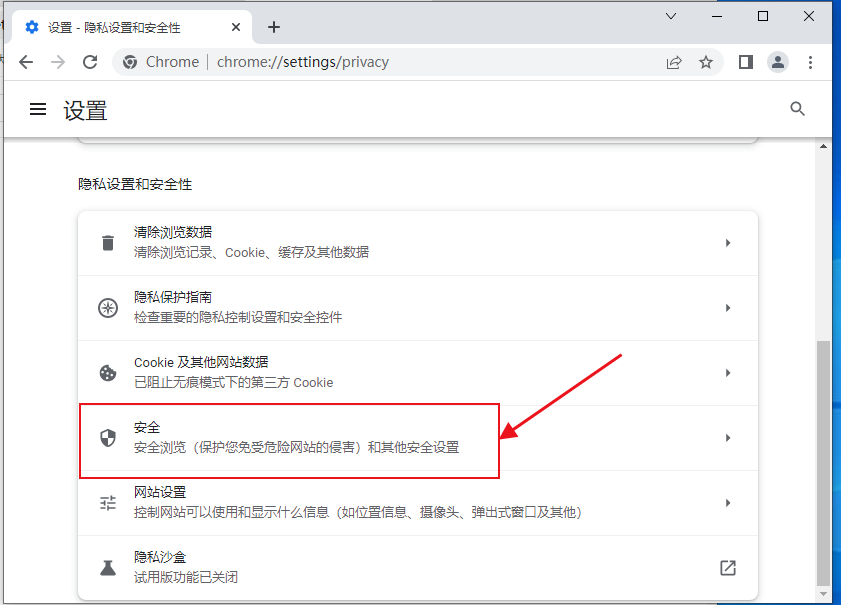Image resolution: width=841 pixels, height=605 pixels.
Task: Click the sliders icon next to 网站设置
Action: (108, 502)
